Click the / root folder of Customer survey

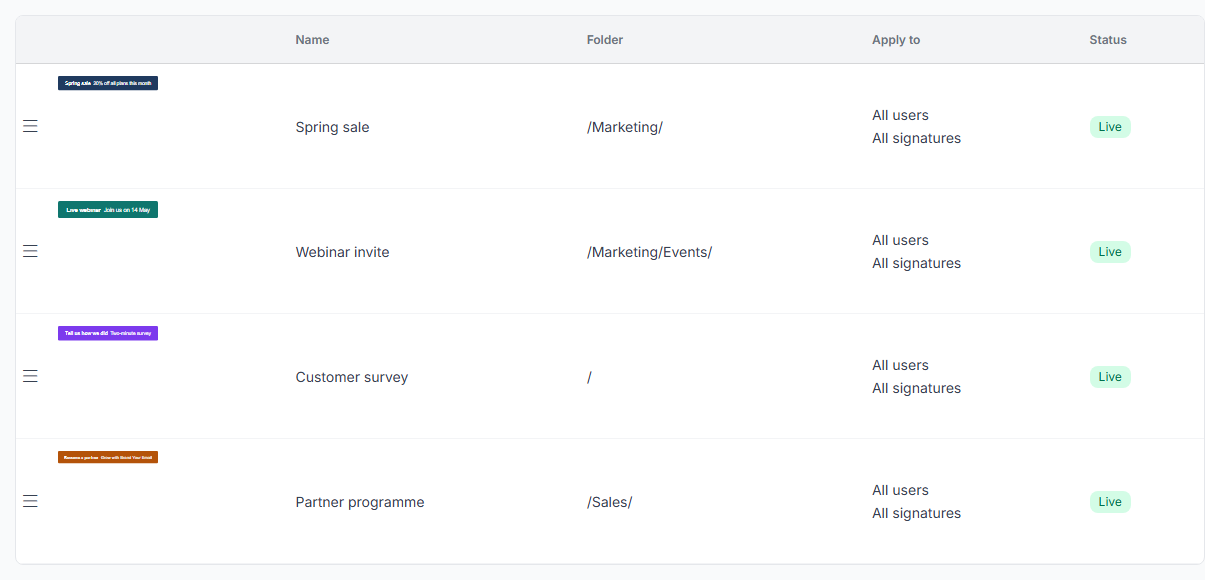tap(590, 377)
